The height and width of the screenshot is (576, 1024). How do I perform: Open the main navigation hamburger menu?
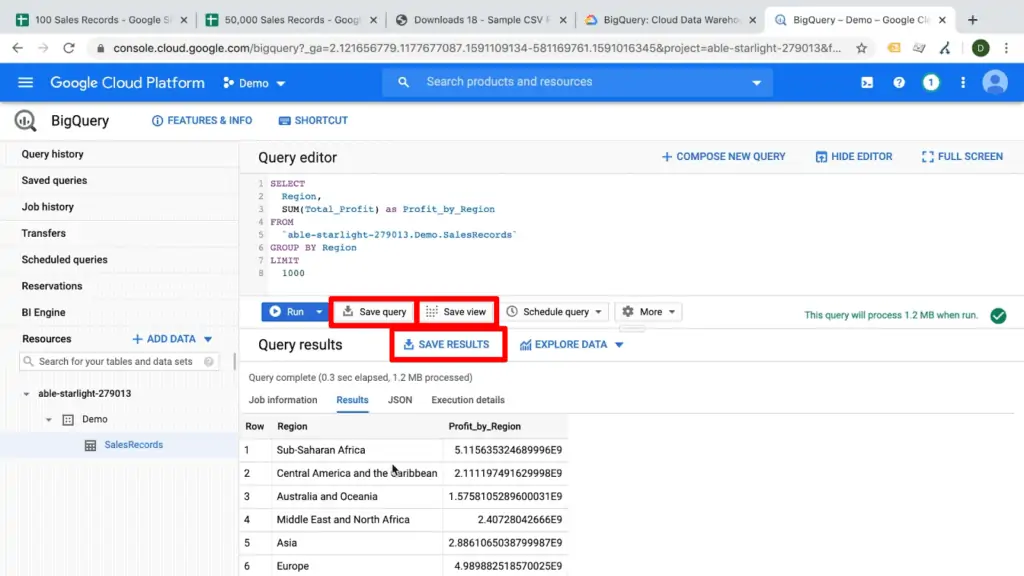(25, 82)
